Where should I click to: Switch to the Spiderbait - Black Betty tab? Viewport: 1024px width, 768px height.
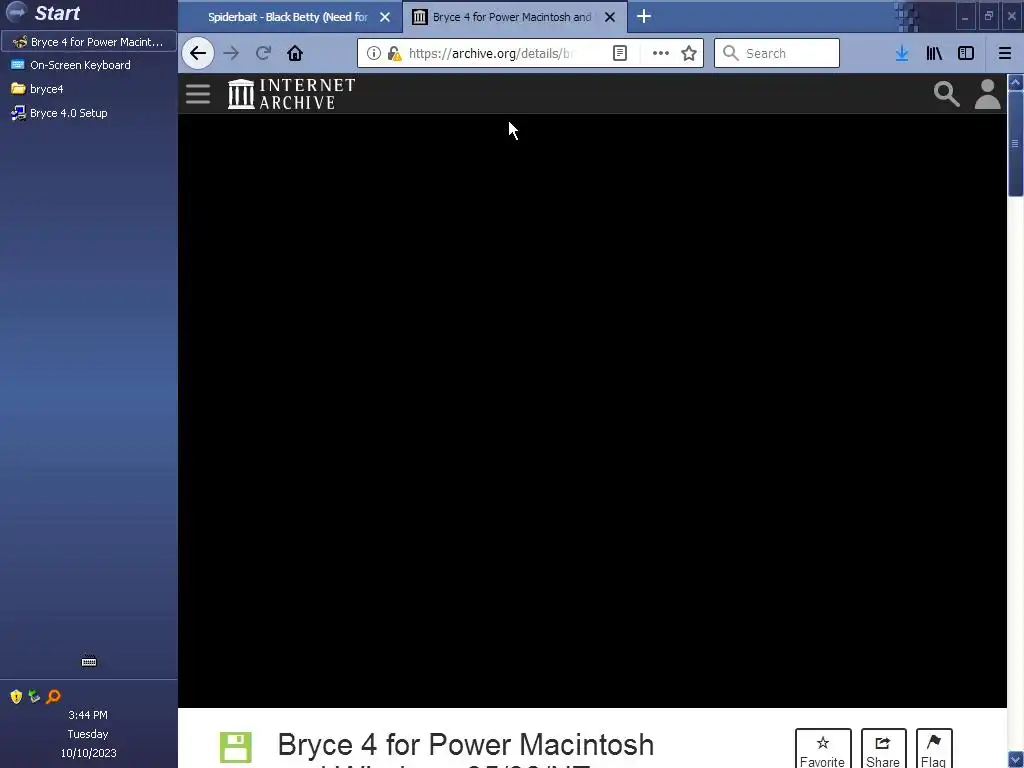pyautogui.click(x=287, y=17)
